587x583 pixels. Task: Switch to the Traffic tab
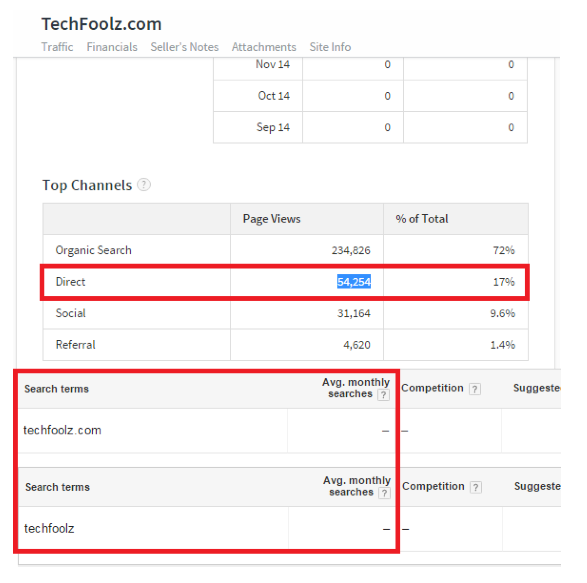tap(57, 47)
